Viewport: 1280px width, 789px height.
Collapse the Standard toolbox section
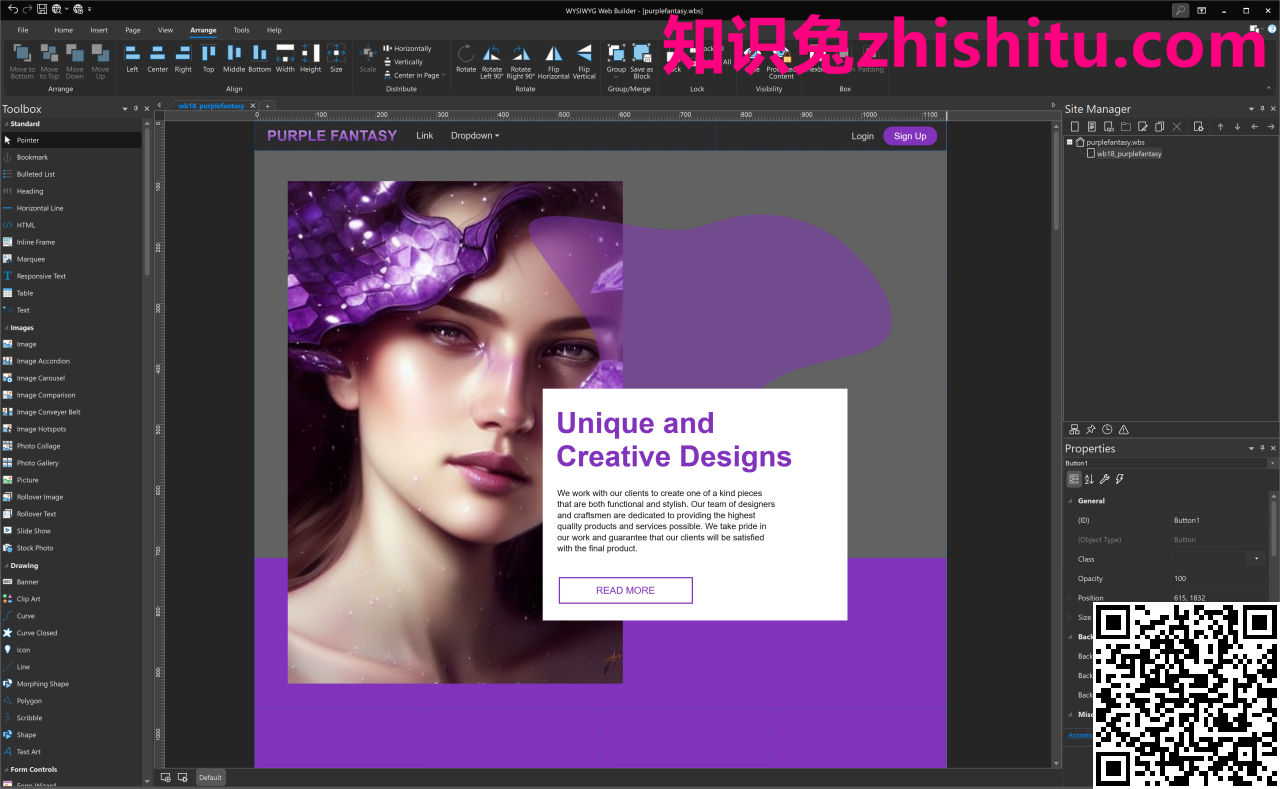[5, 124]
